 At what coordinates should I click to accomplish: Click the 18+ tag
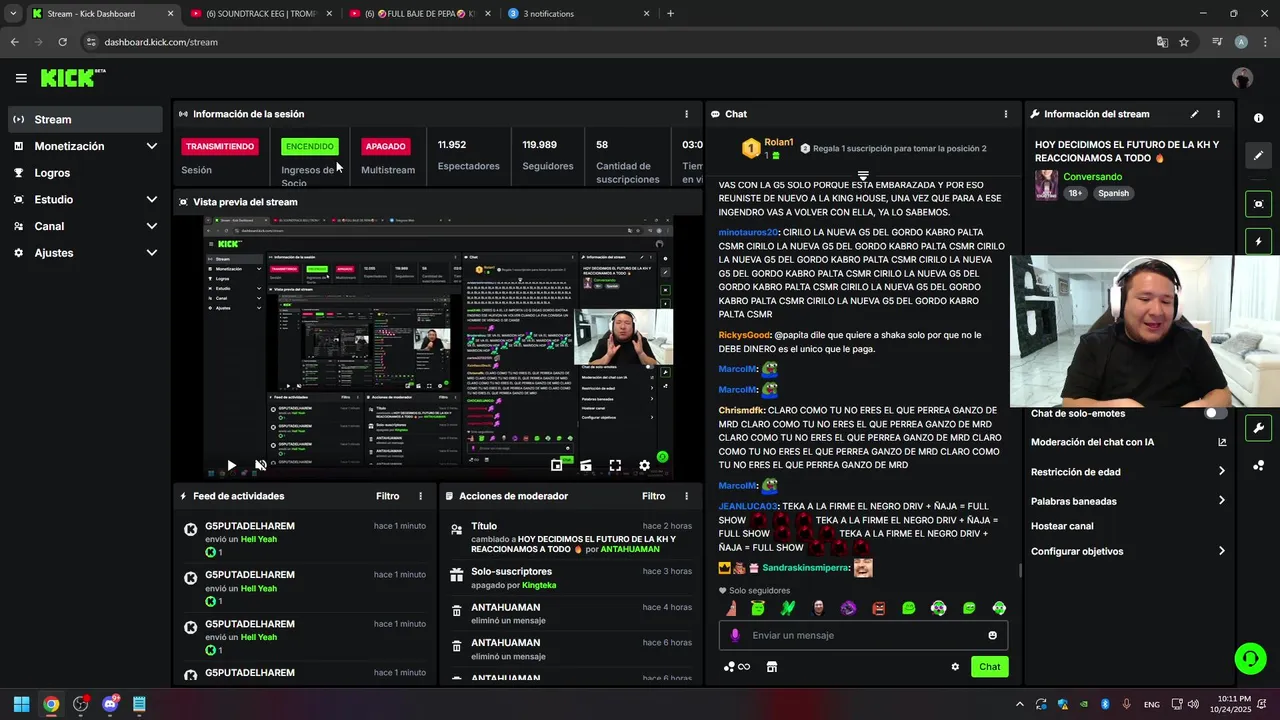pos(1075,193)
